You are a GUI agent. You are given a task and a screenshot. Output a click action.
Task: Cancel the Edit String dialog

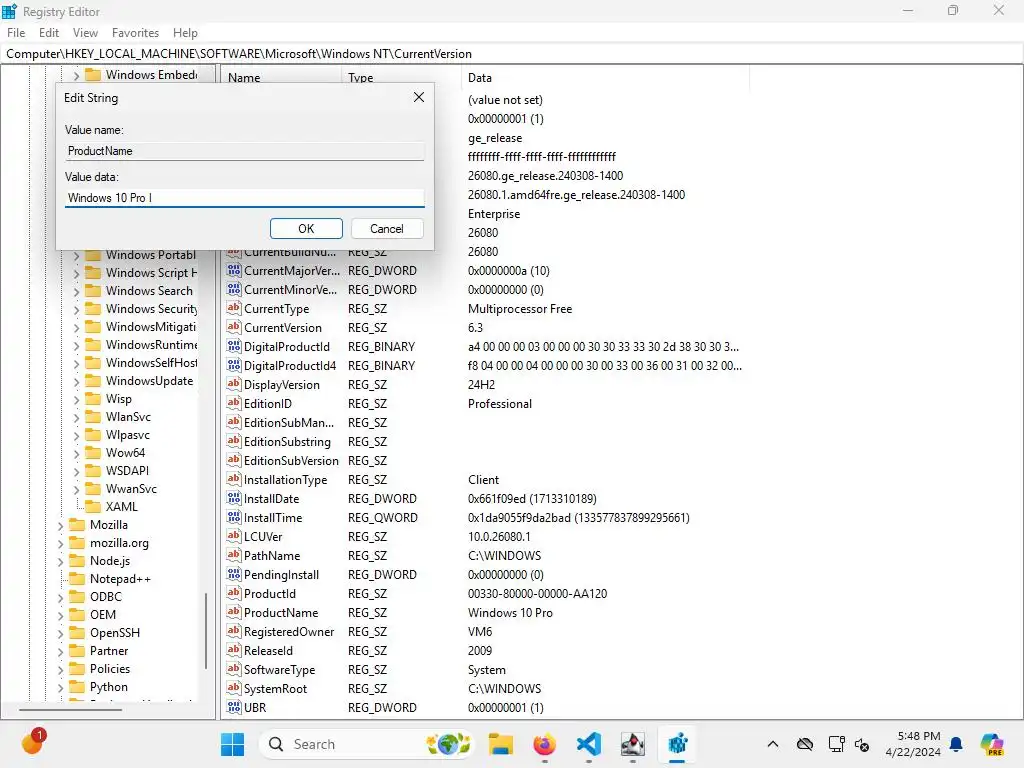(387, 229)
